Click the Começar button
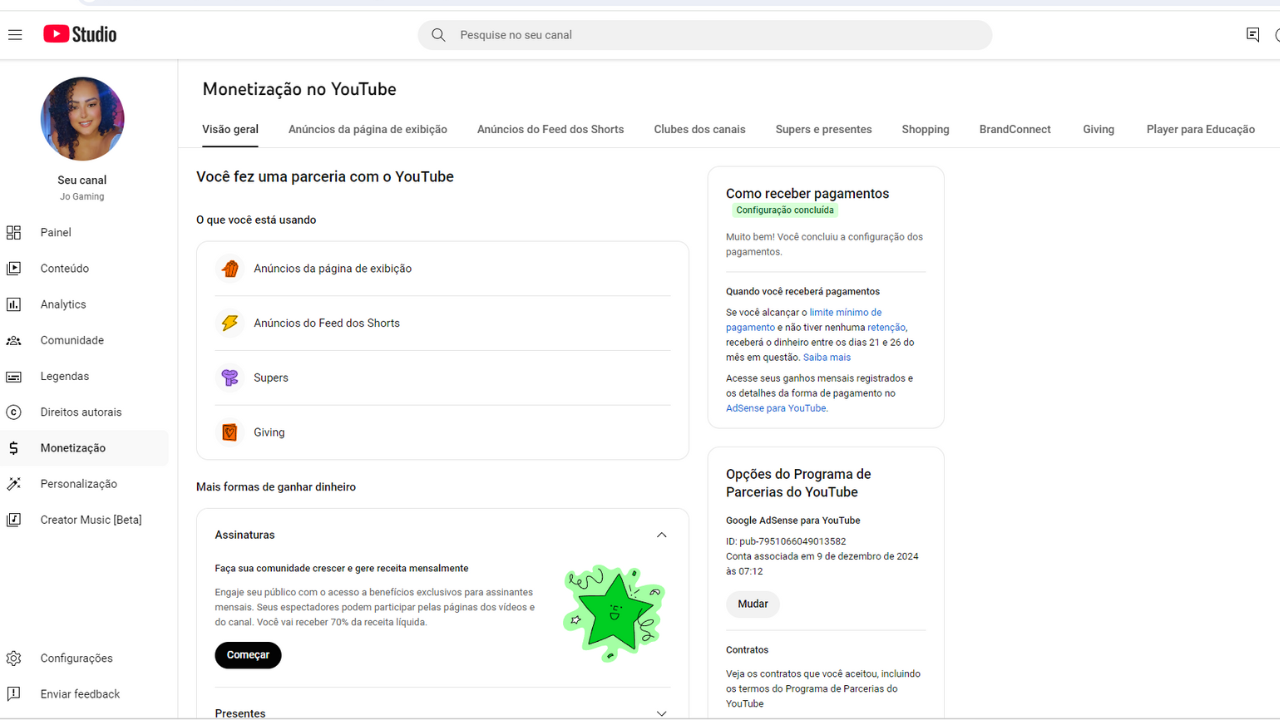This screenshot has width=1280, height=720. (248, 656)
